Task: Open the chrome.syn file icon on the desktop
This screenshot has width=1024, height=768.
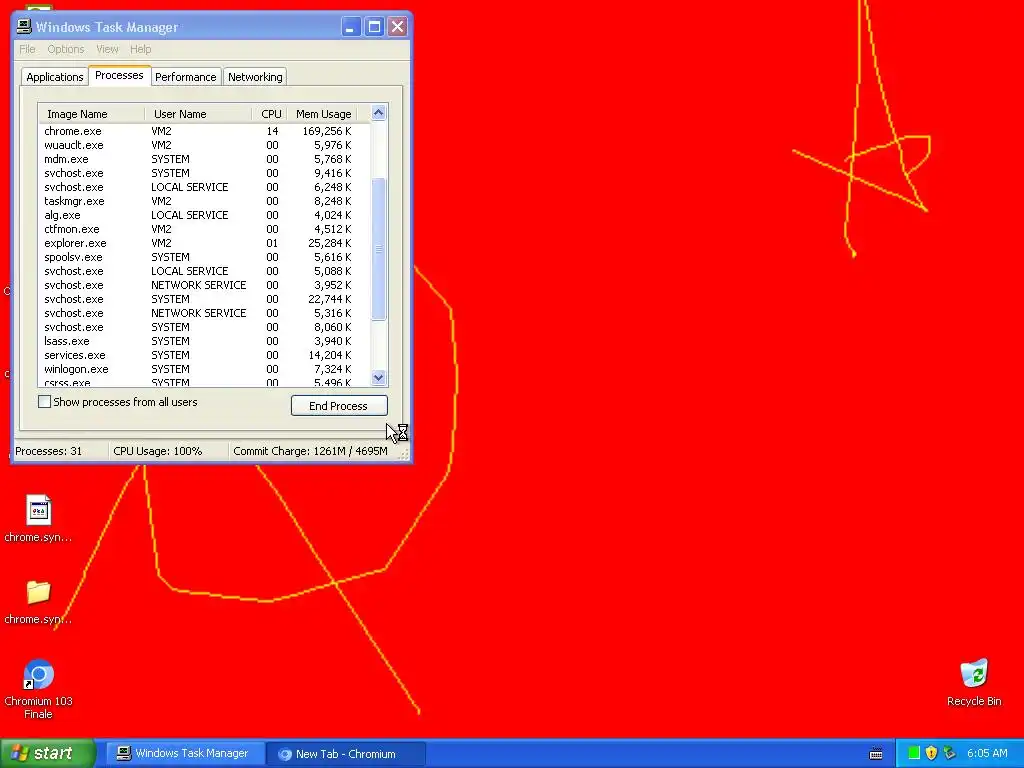Action: 38,519
